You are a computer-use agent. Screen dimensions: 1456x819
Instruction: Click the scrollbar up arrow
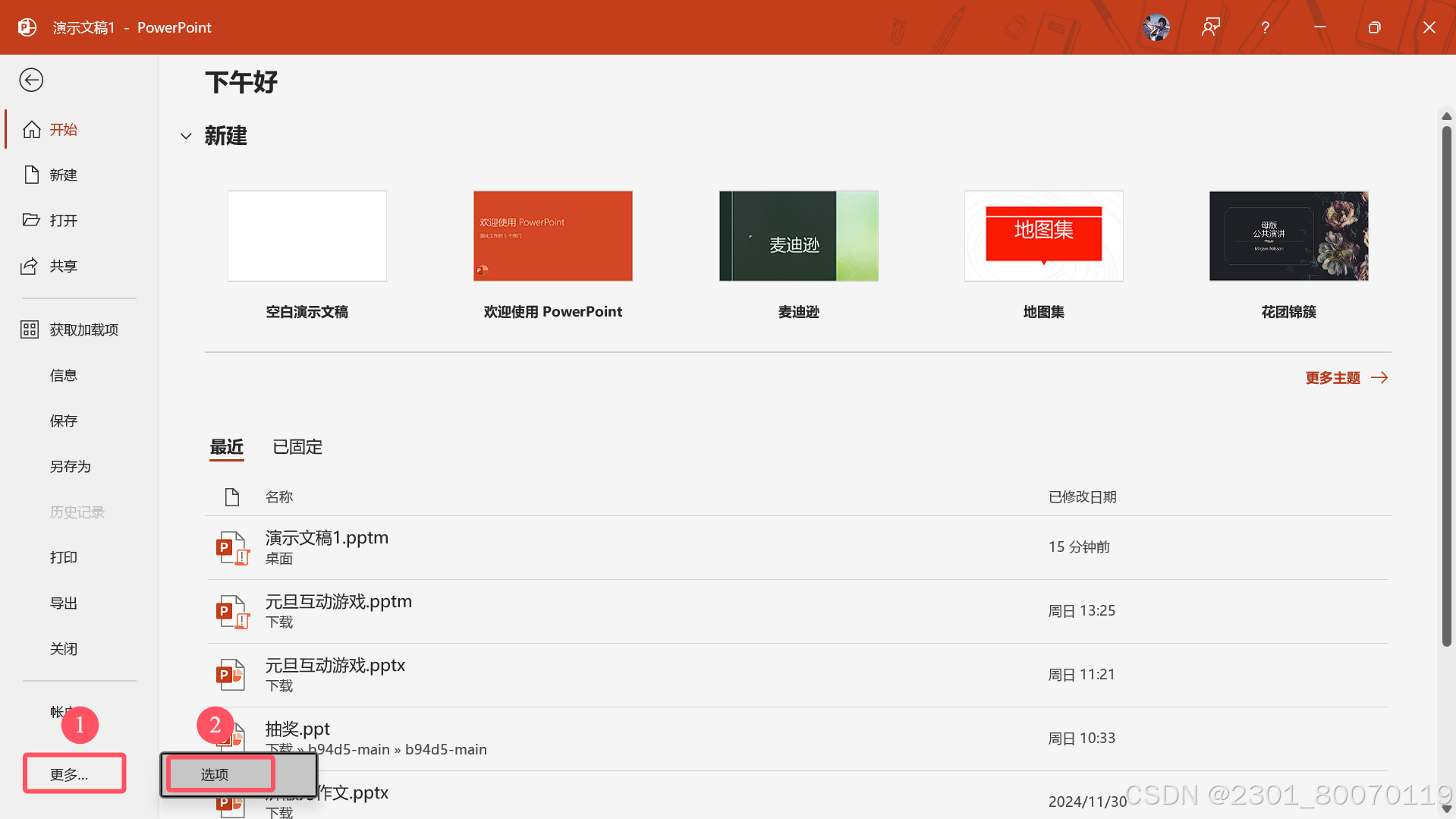(x=1447, y=116)
